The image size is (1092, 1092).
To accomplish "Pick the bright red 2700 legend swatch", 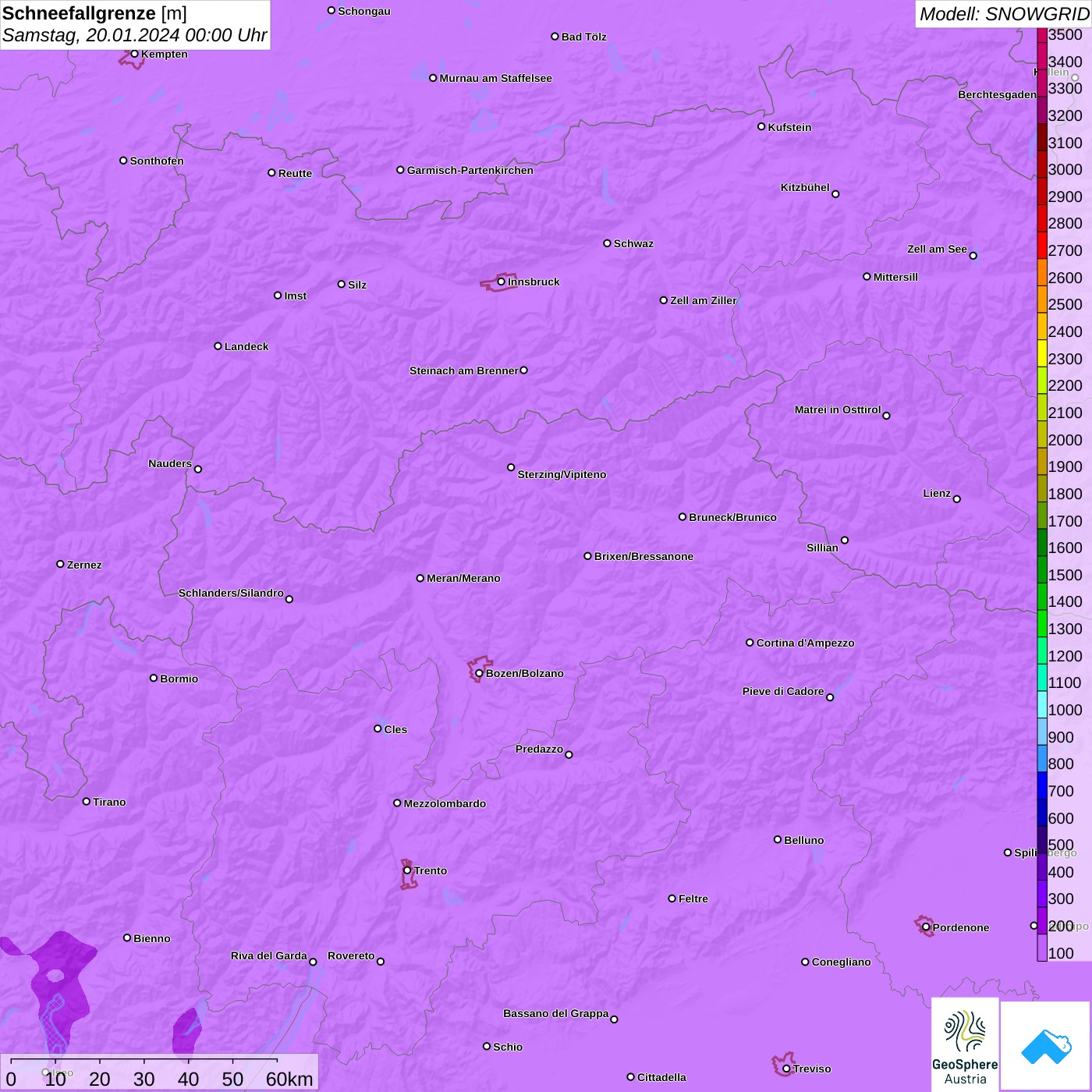I will 1042,245.
